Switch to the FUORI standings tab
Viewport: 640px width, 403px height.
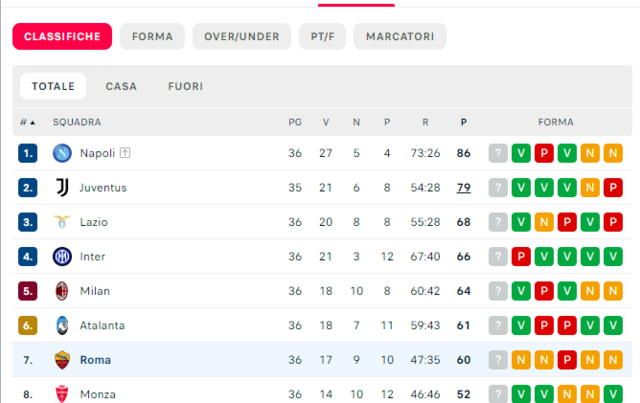point(185,86)
